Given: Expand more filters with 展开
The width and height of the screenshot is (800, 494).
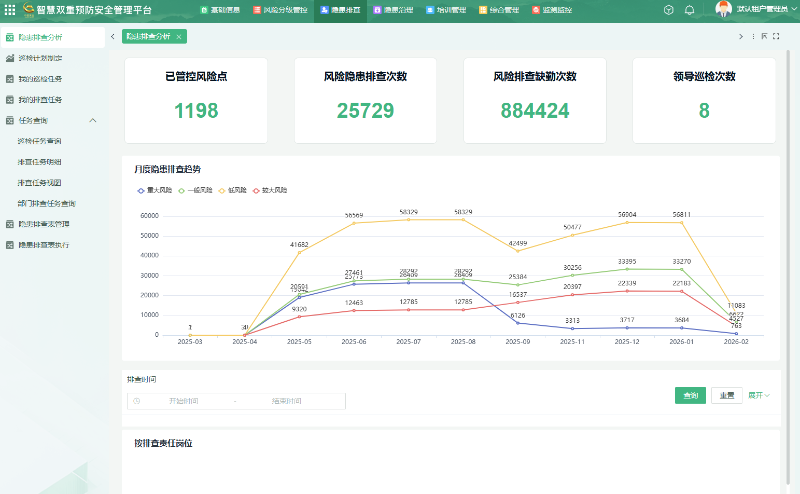Looking at the screenshot, I should (x=759, y=396).
